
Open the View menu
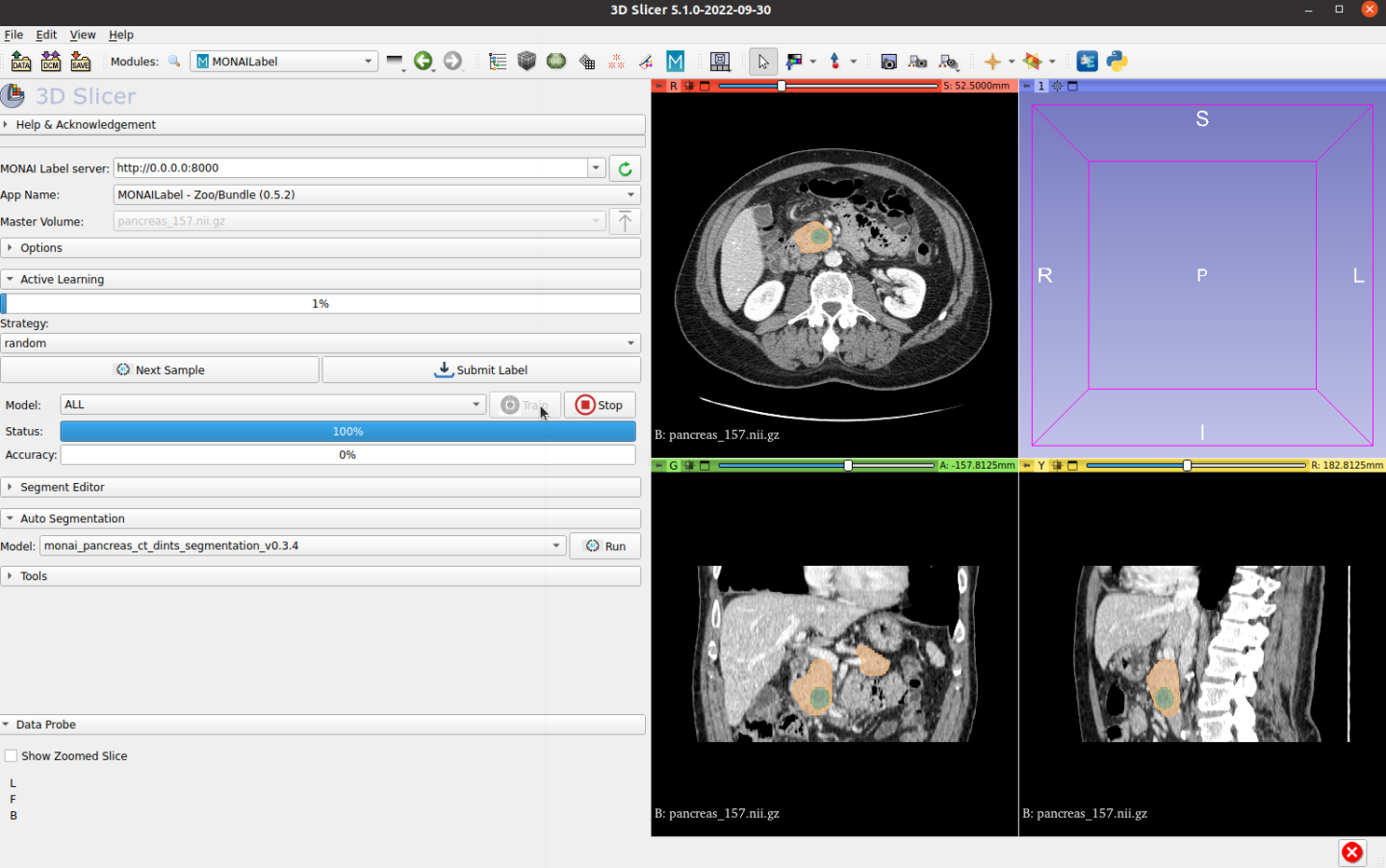click(83, 35)
